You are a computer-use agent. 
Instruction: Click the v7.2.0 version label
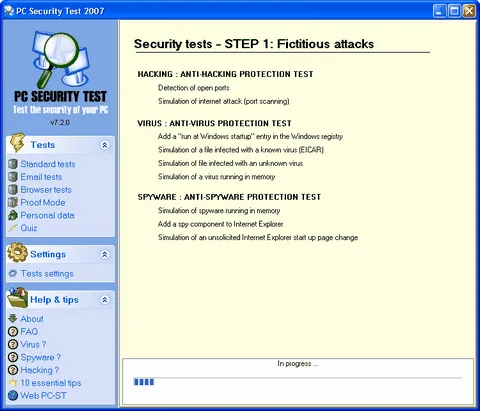tap(60, 122)
